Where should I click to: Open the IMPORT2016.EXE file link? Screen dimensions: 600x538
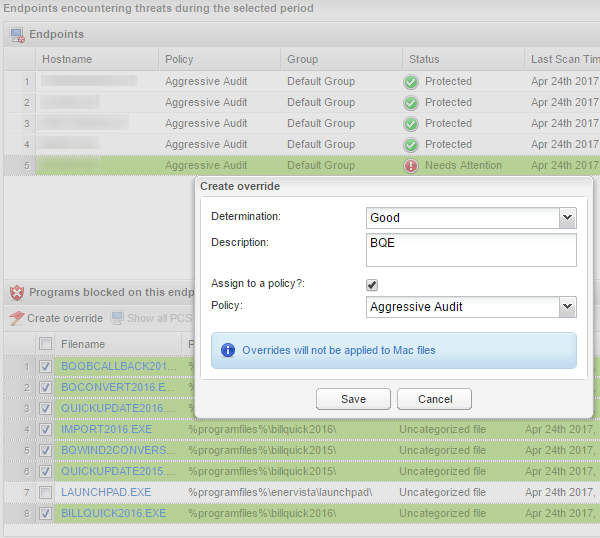[106, 429]
